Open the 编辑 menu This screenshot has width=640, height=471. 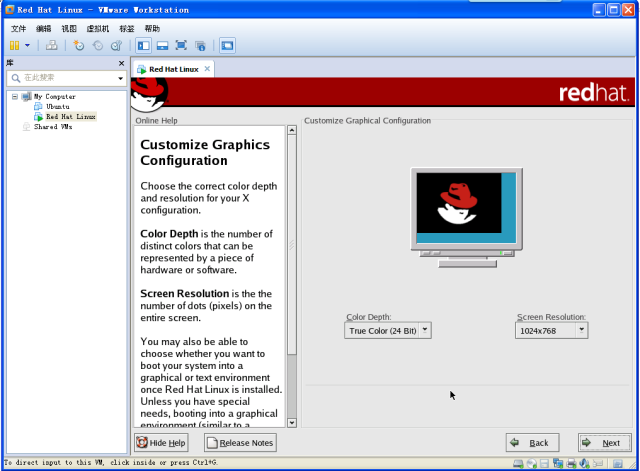pyautogui.click(x=44, y=29)
